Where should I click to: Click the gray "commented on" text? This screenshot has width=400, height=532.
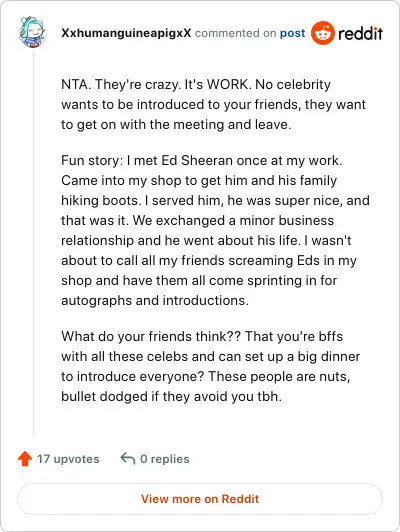[235, 33]
